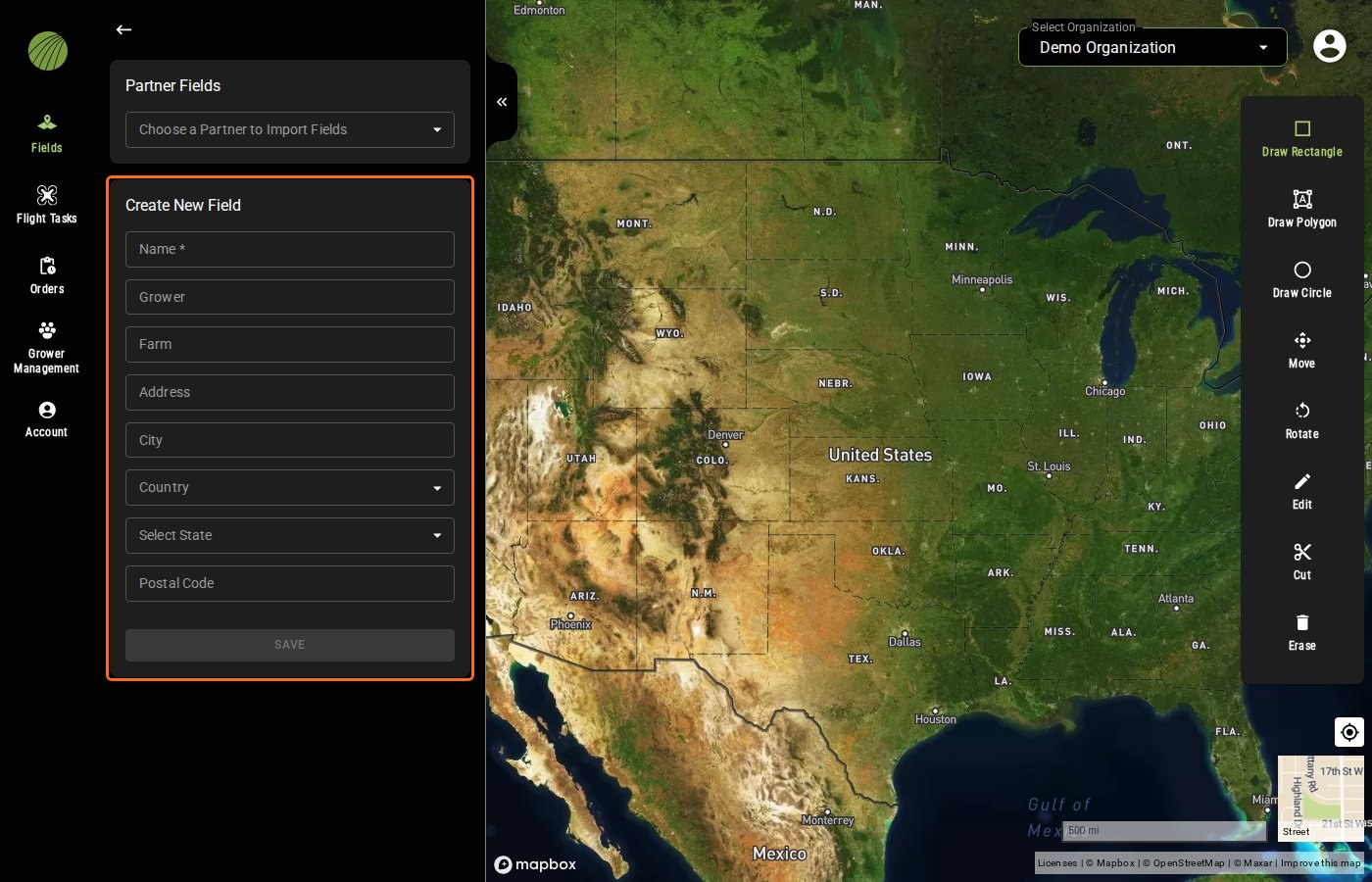This screenshot has height=882, width=1372.
Task: Open the Select State dropdown
Action: tap(290, 535)
